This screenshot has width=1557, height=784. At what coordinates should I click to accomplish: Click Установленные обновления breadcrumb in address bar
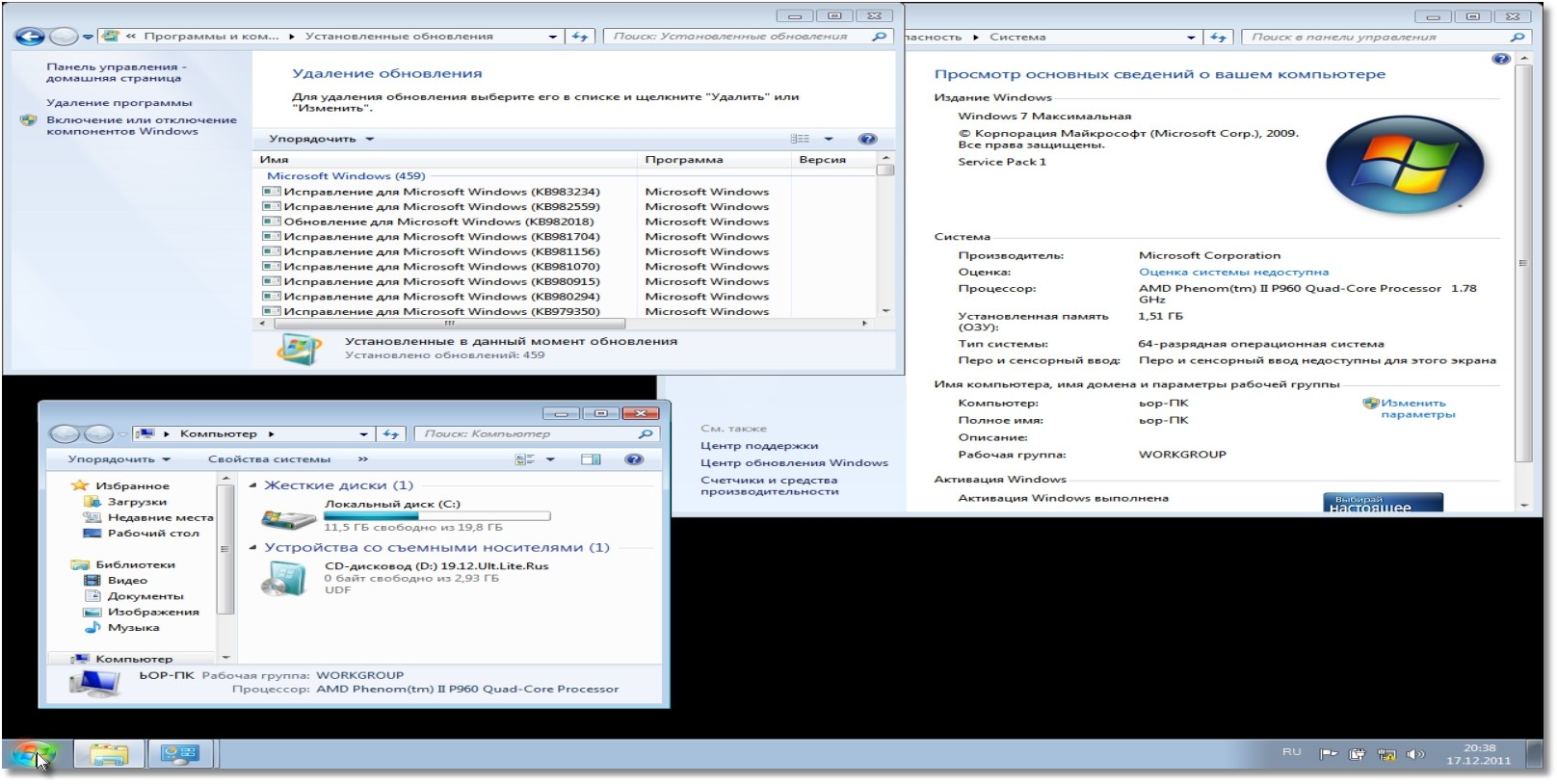399,37
